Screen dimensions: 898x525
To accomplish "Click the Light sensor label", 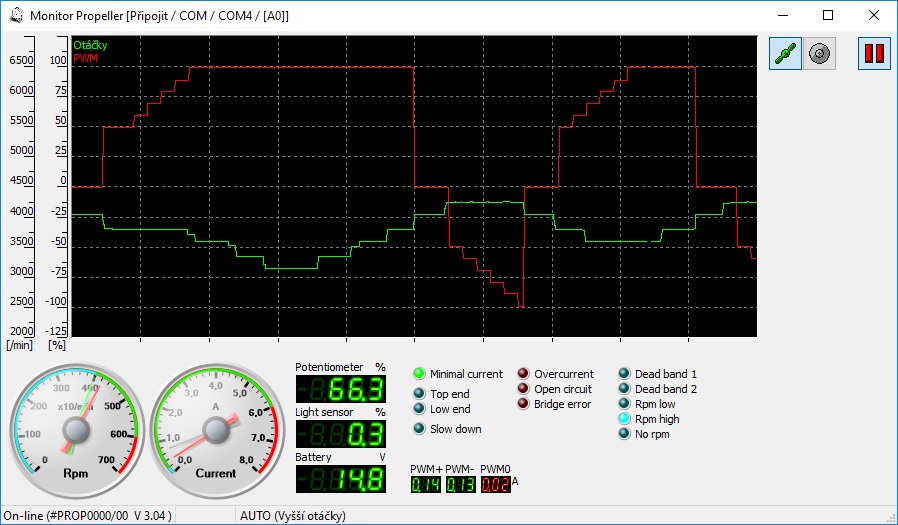I will pyautogui.click(x=324, y=412).
